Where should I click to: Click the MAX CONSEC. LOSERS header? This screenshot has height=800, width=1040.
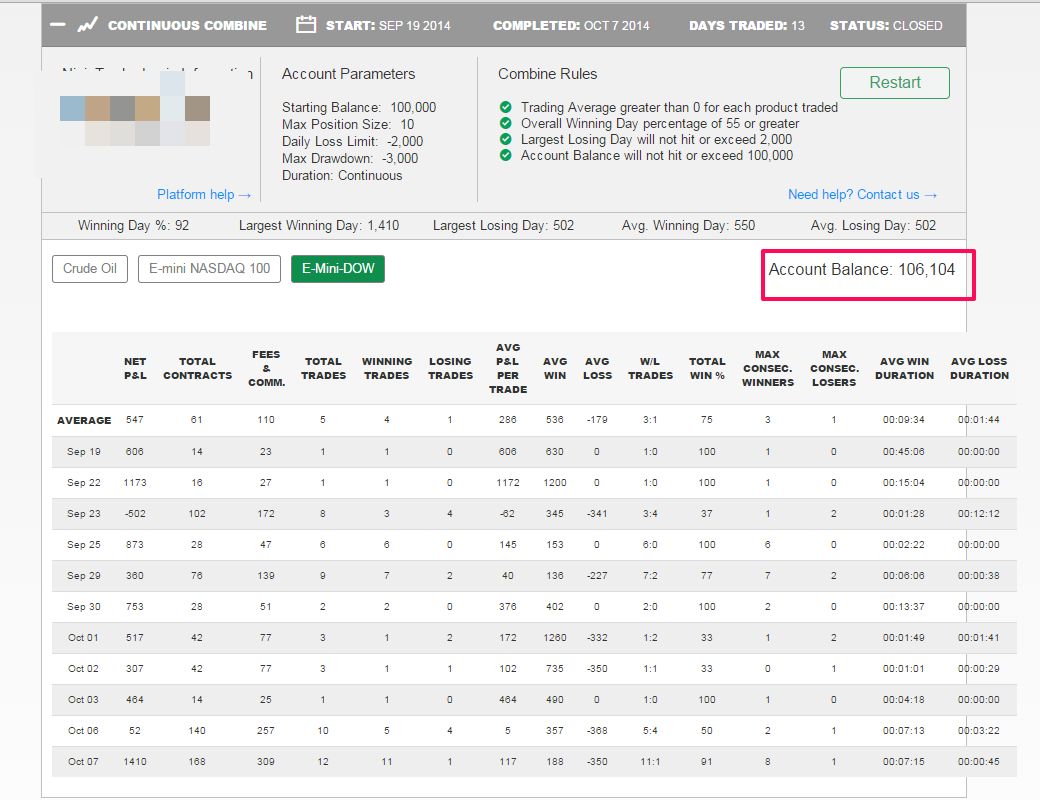pyautogui.click(x=834, y=368)
